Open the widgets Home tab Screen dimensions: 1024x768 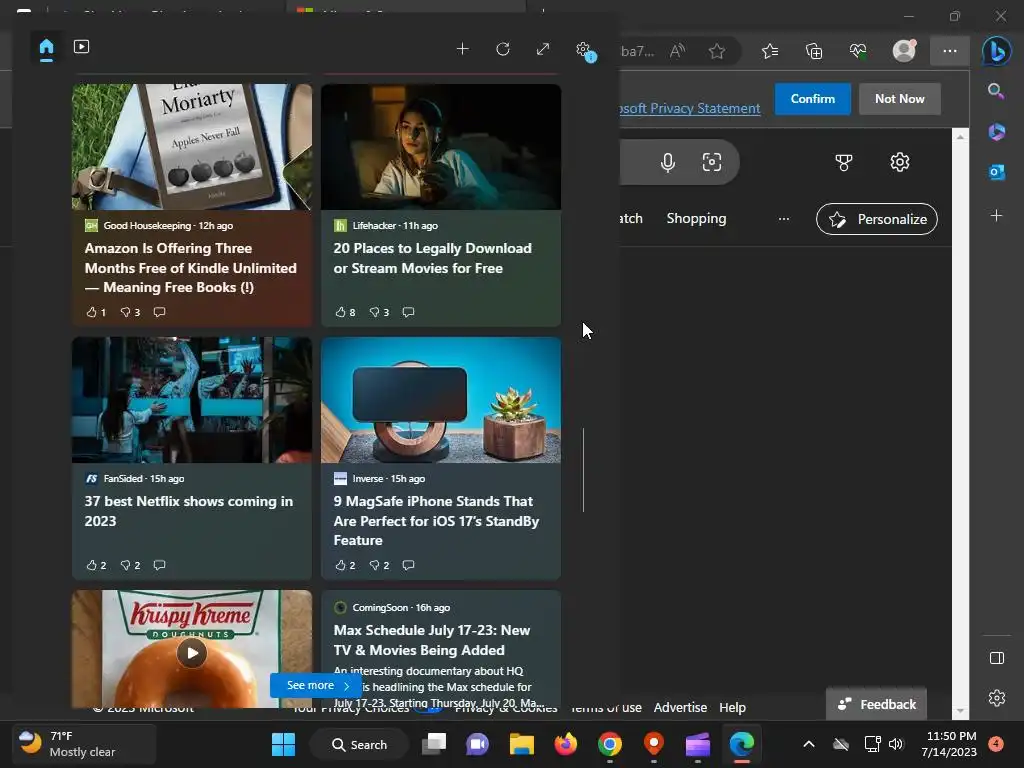coord(46,49)
